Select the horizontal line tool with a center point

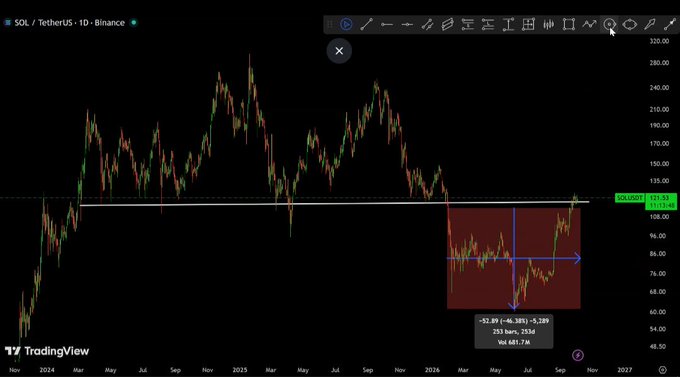click(407, 25)
